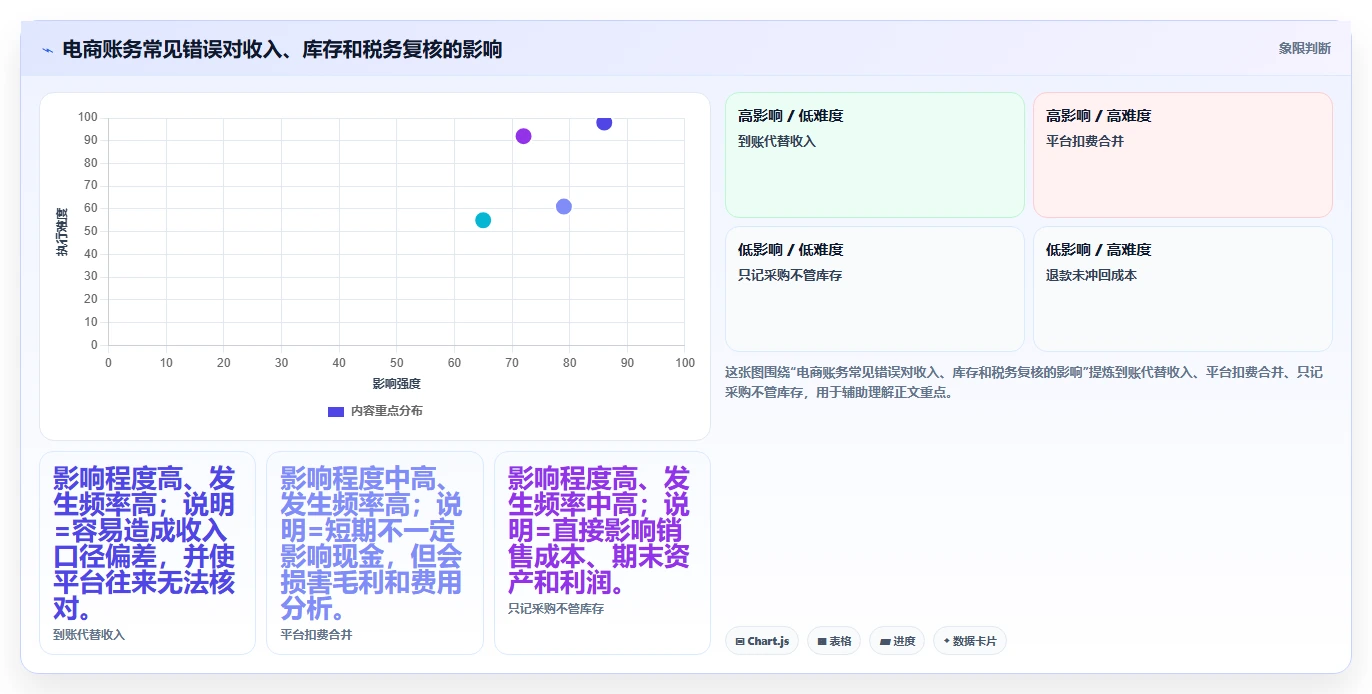The width and height of the screenshot is (1372, 694).
Task: Click 平台扣费合并 in the pink quadrant
Action: click(1085, 142)
